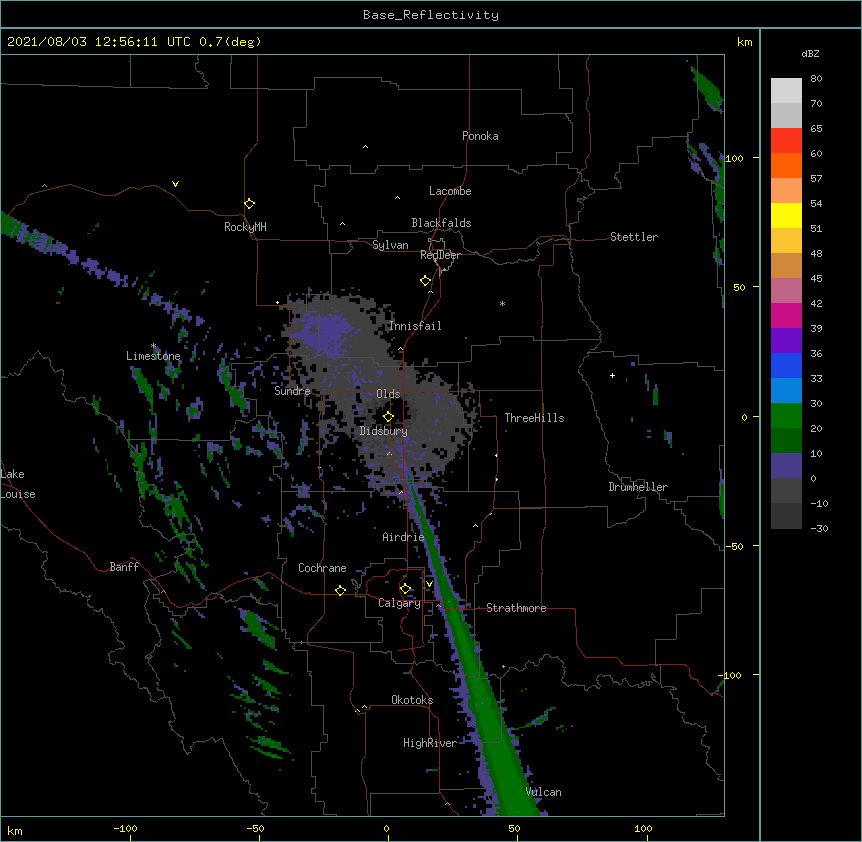This screenshot has height=842, width=862.
Task: Click the Sylvan label
Action: click(390, 245)
